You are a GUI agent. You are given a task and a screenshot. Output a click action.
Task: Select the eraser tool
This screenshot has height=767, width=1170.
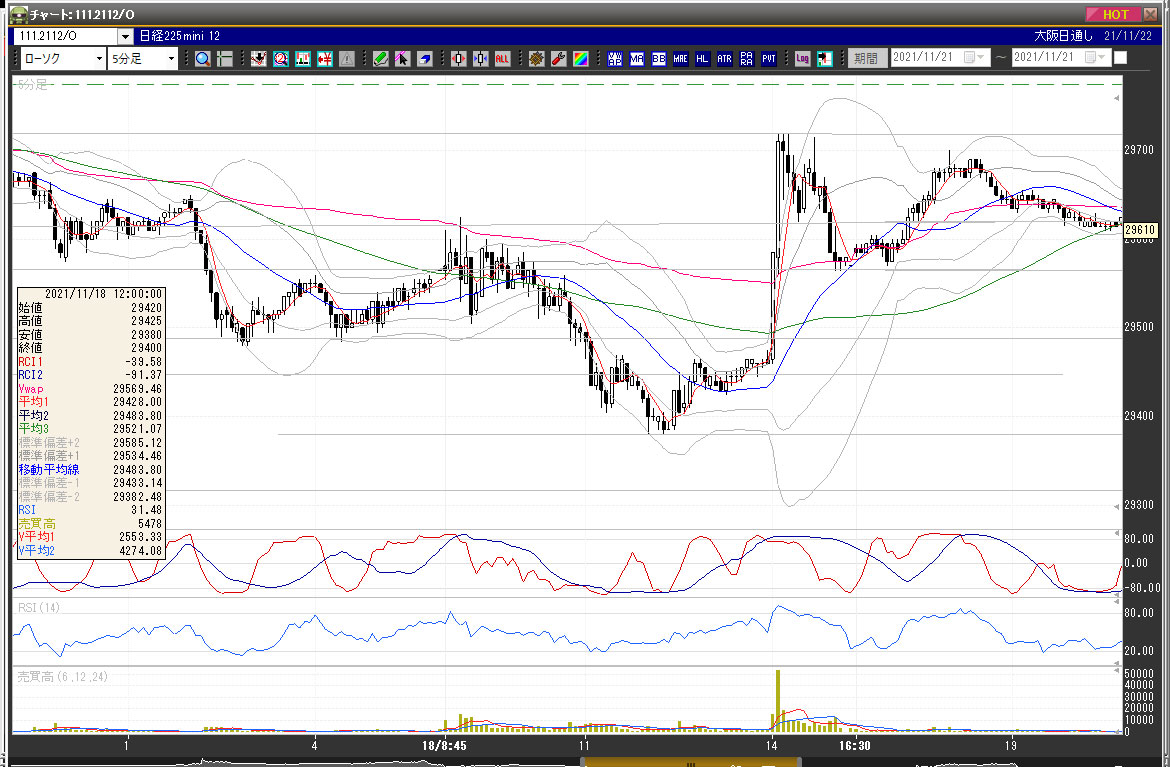(x=425, y=58)
